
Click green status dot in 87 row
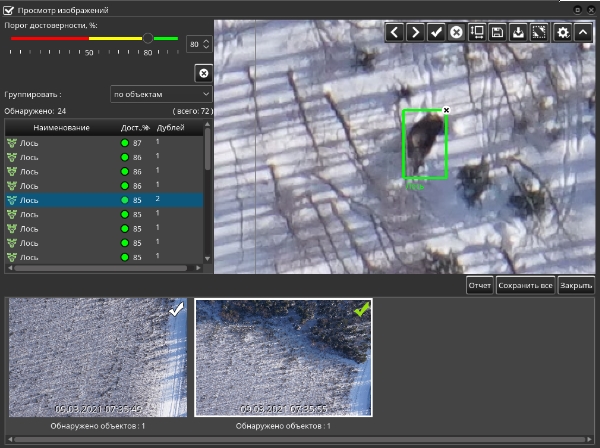pos(124,143)
